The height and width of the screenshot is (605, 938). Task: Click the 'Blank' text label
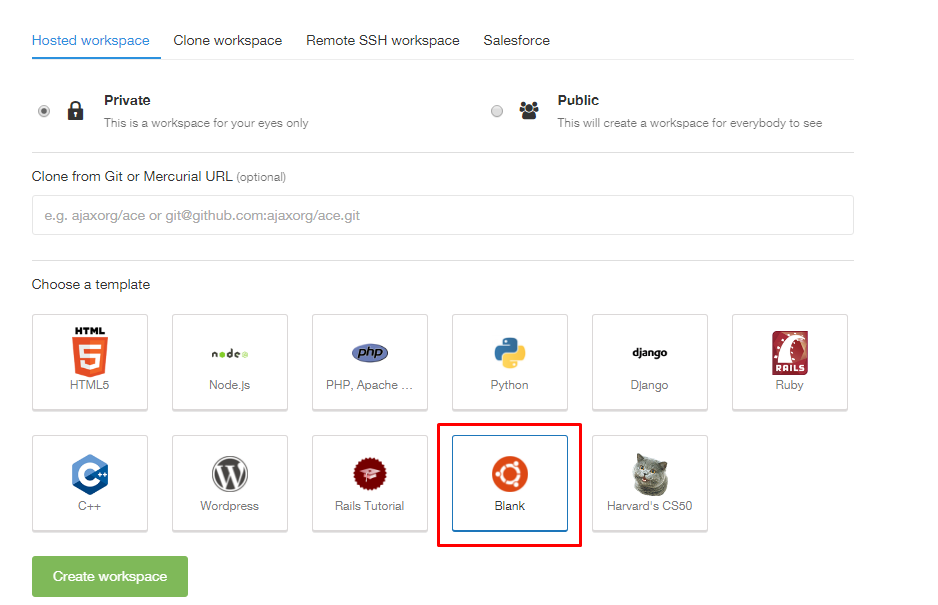tap(510, 506)
